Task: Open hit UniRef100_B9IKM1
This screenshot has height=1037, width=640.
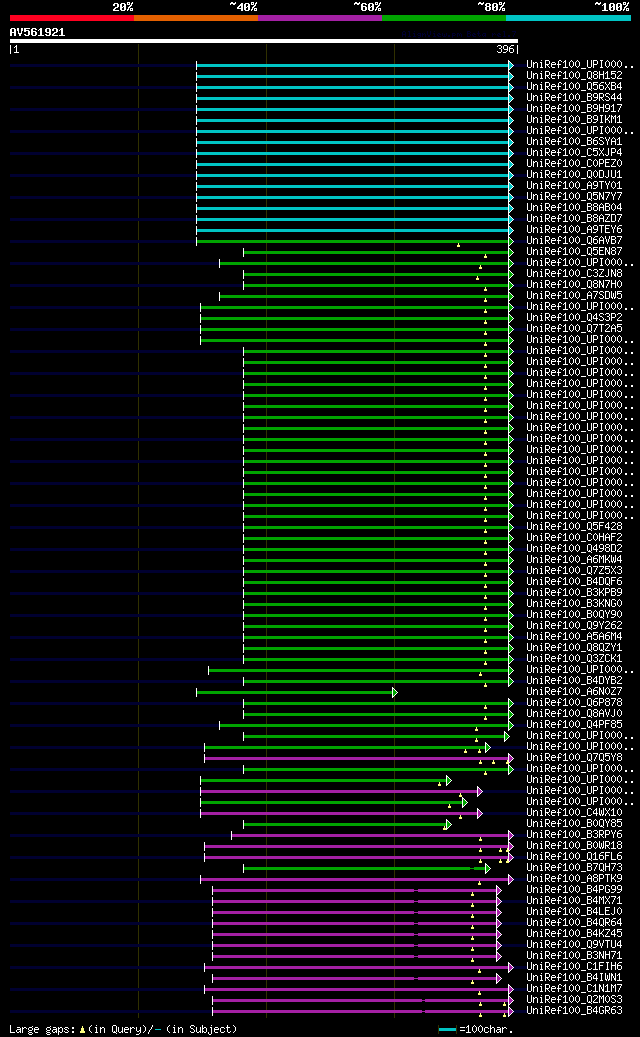Action: point(574,120)
